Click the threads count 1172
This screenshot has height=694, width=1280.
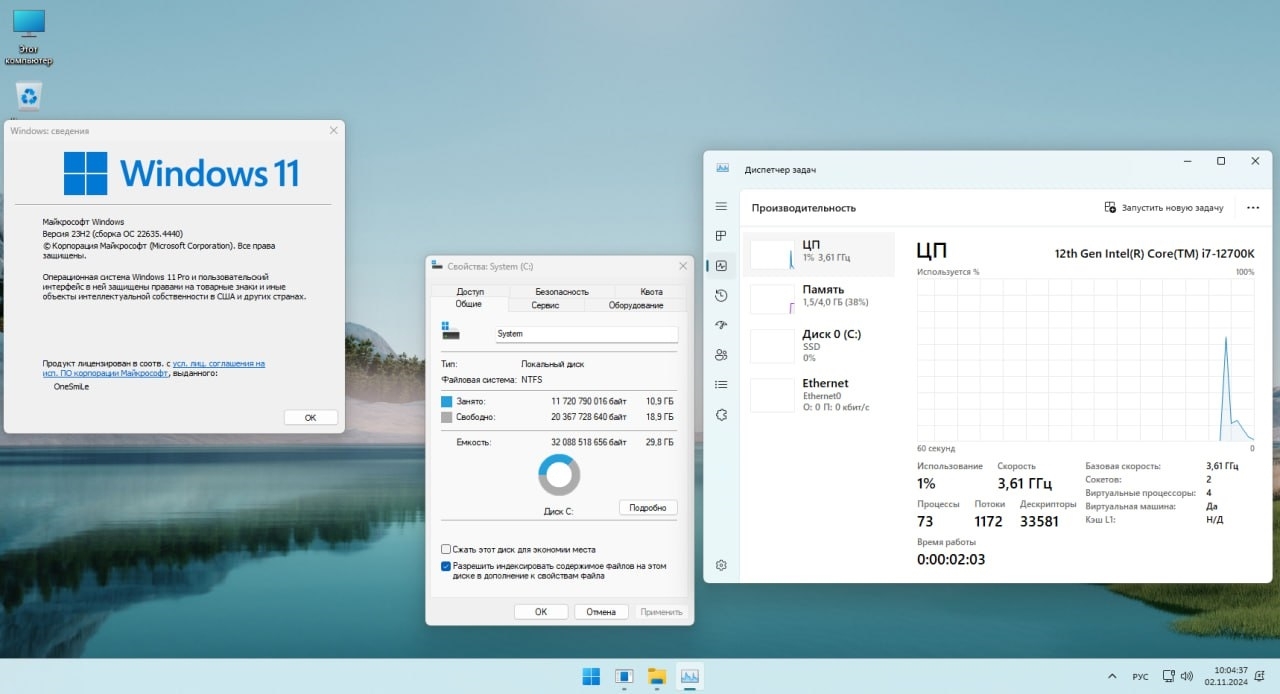(989, 521)
